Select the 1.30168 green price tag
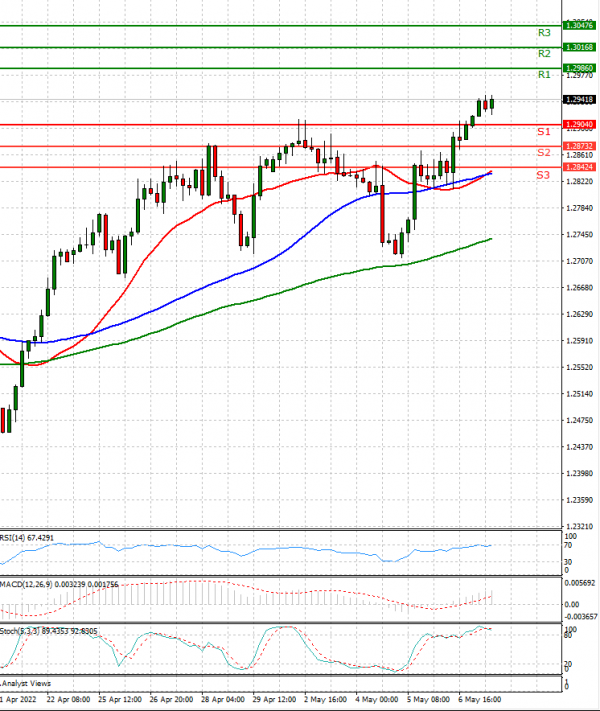Viewport: 600px width, 711px height. (579, 47)
